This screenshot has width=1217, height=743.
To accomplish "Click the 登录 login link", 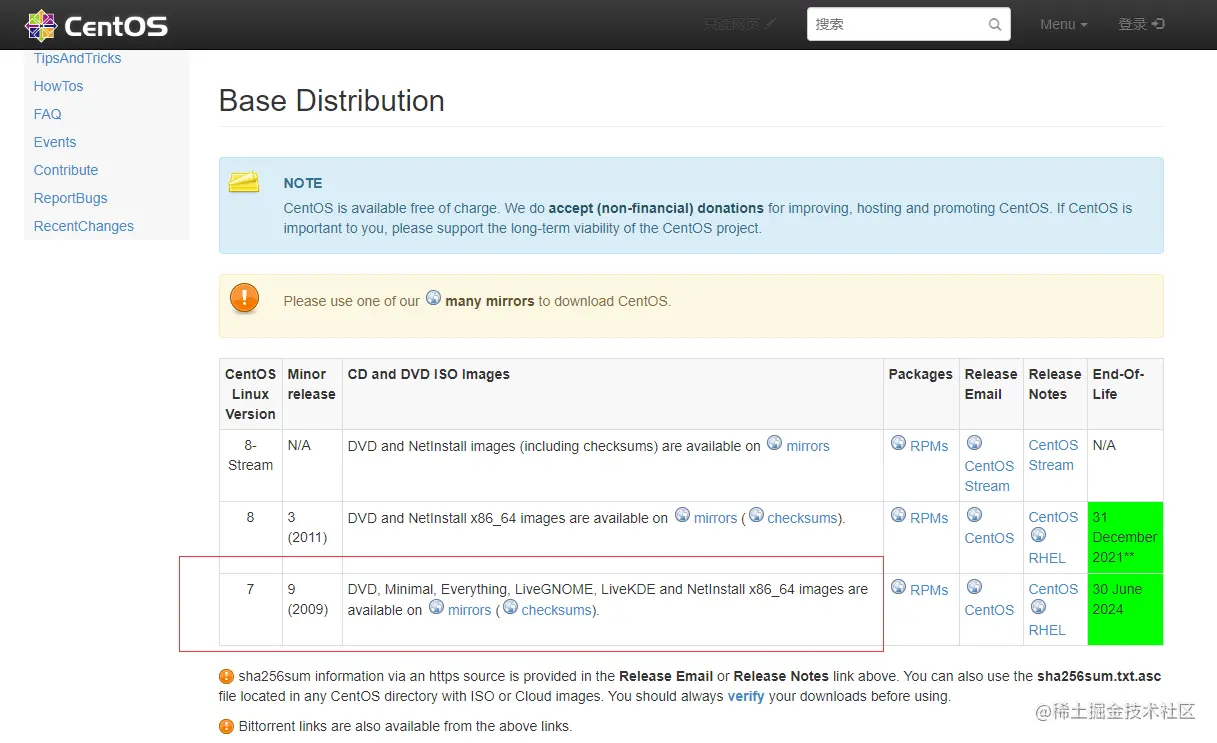I will pos(1141,24).
